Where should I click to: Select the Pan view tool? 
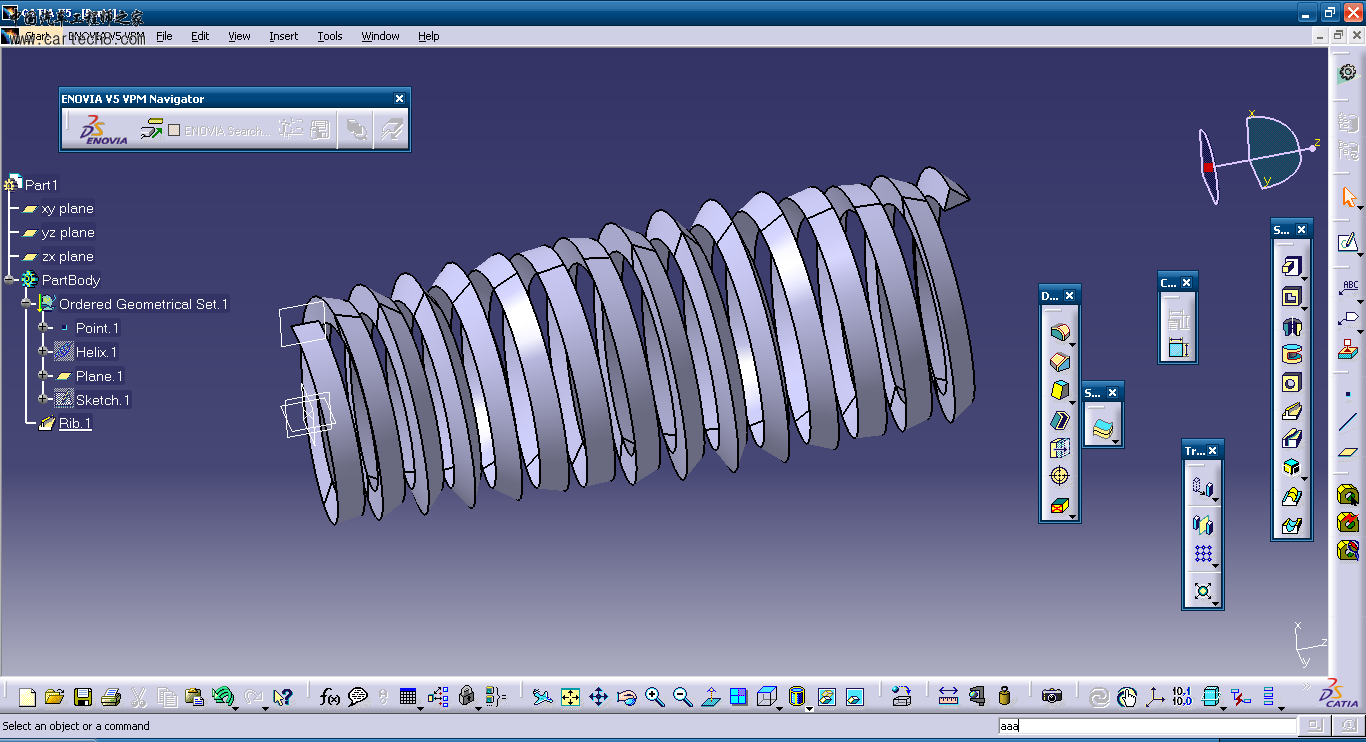point(598,697)
